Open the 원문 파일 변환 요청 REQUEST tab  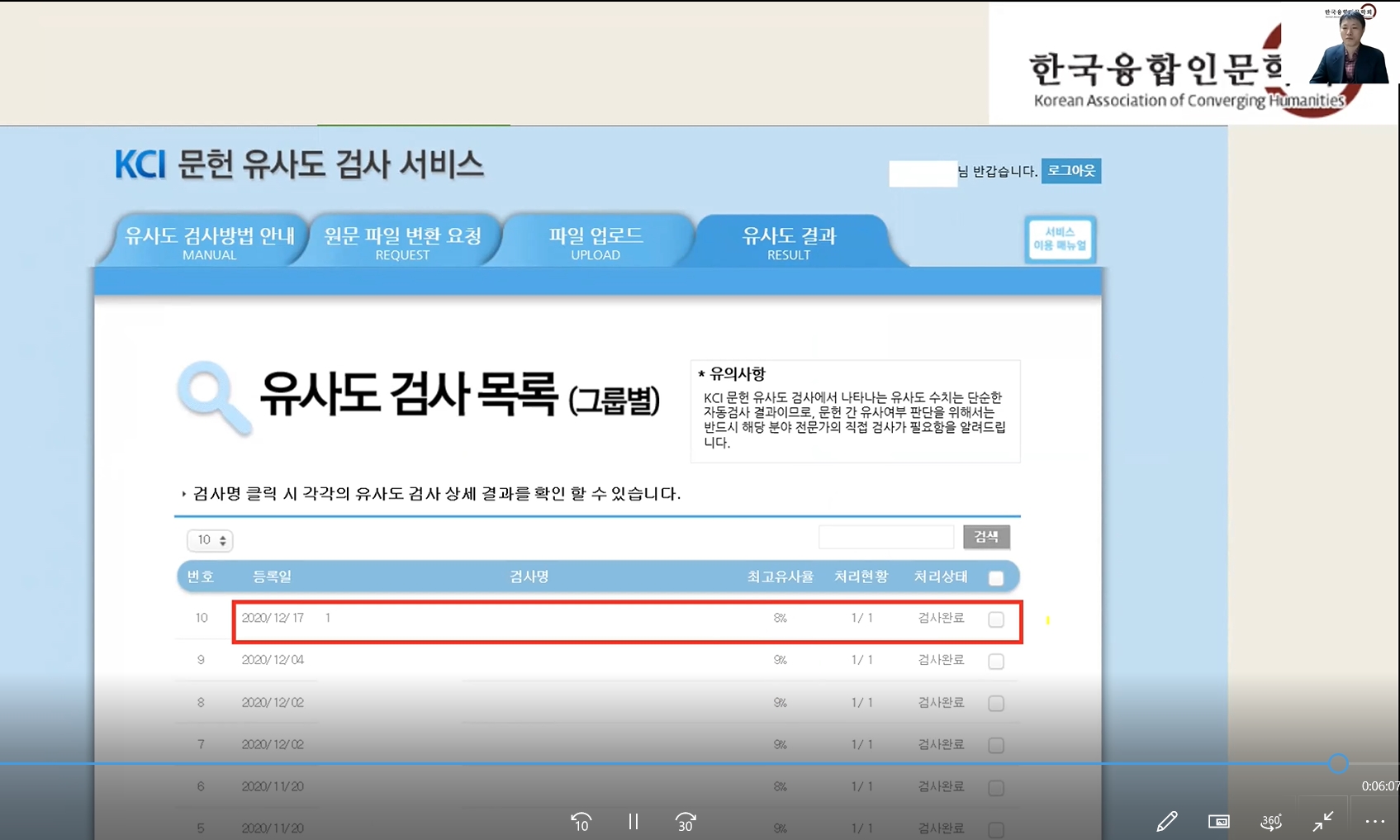point(402,242)
